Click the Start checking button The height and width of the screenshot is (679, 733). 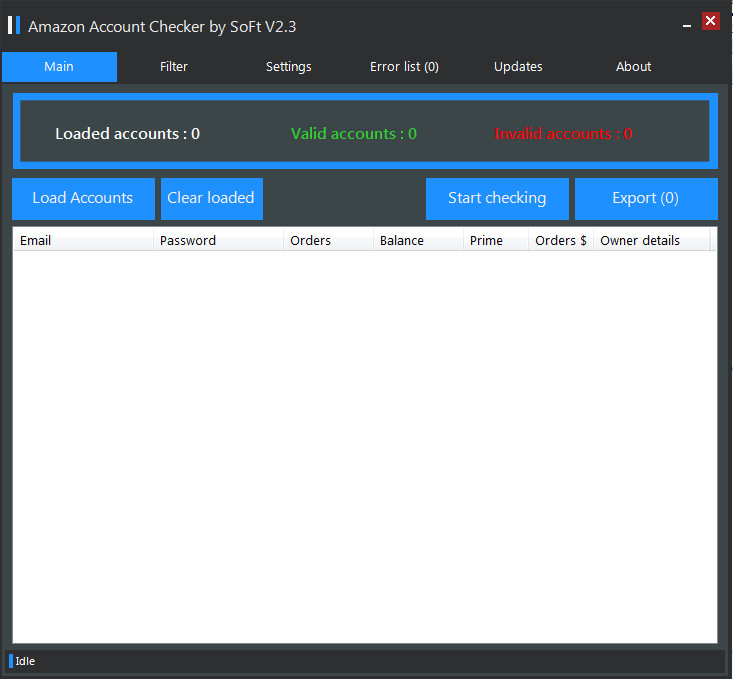click(497, 198)
